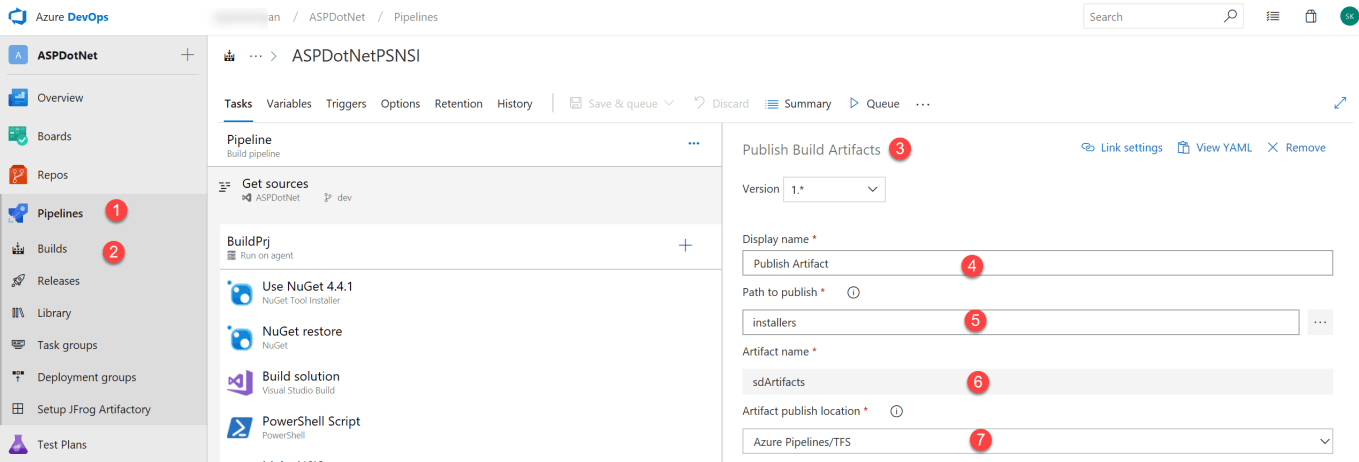Click the search magnifier icon
The width and height of the screenshot is (1359, 462).
point(1231,17)
